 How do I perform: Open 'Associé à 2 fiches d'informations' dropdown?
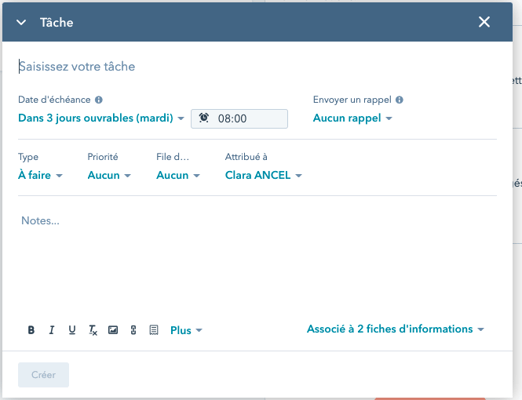[x=395, y=329]
